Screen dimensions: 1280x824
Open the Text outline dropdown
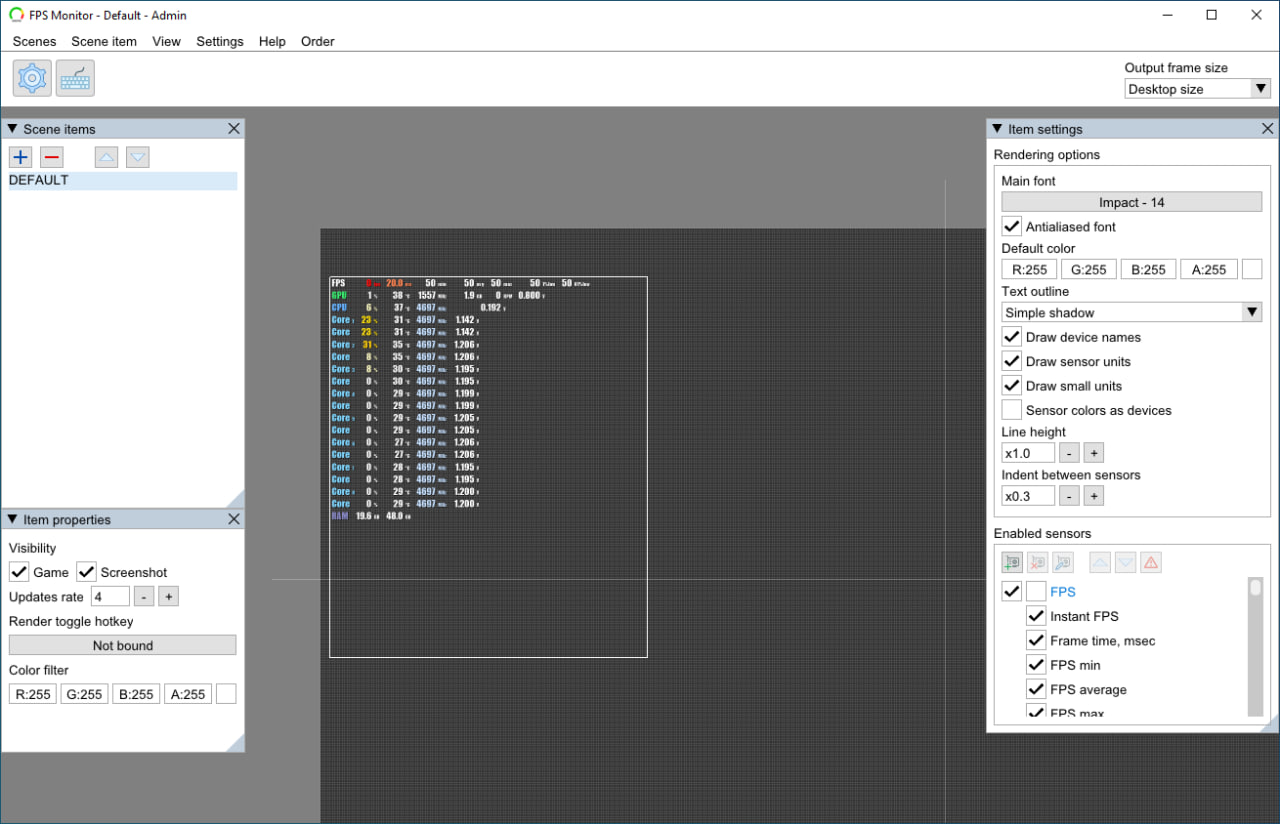click(x=1131, y=313)
